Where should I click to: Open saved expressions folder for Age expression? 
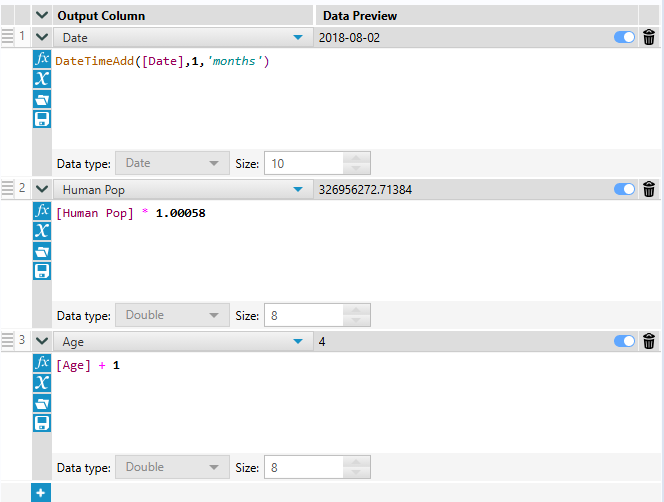(42, 403)
